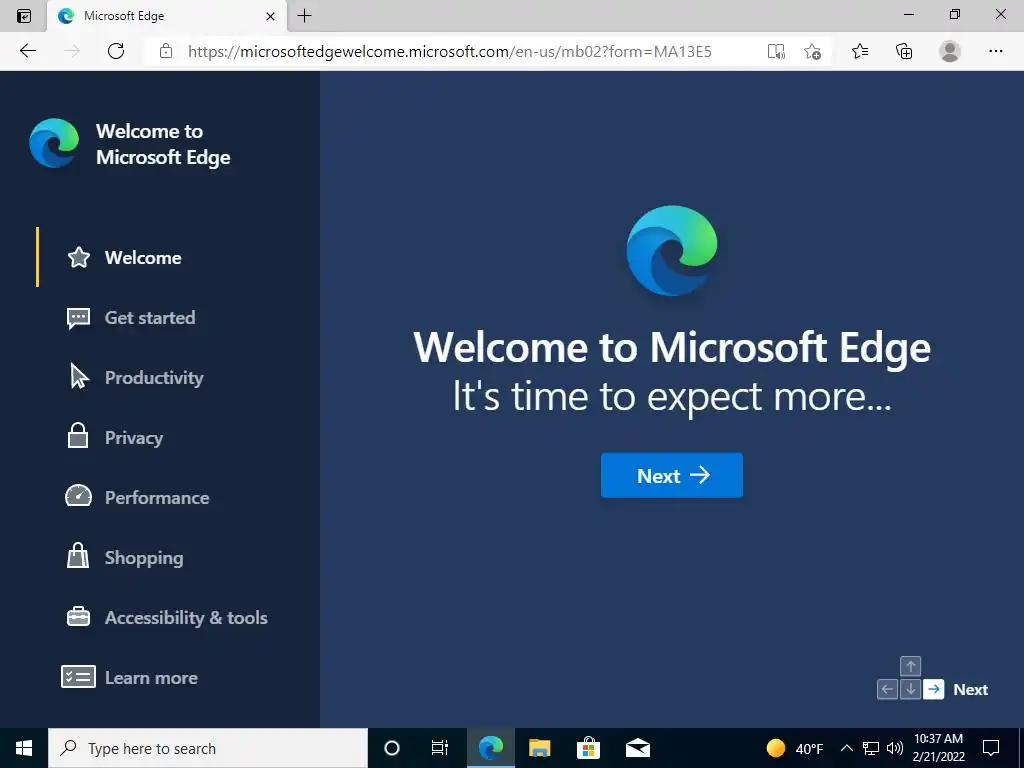This screenshot has height=768, width=1024.
Task: Open the profile avatar icon
Action: (950, 51)
